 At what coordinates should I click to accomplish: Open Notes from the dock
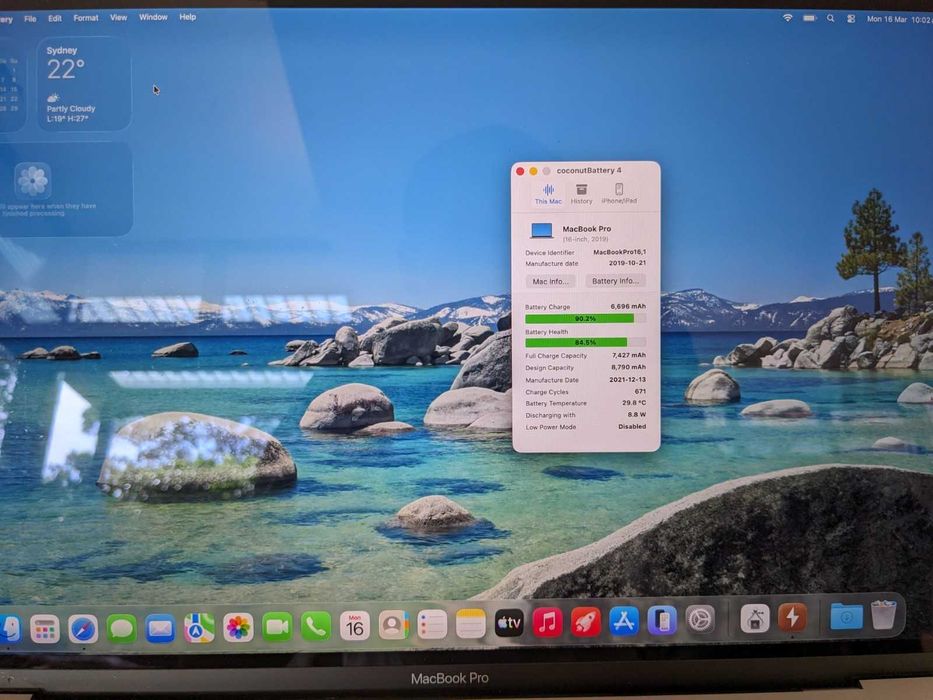tap(471, 624)
